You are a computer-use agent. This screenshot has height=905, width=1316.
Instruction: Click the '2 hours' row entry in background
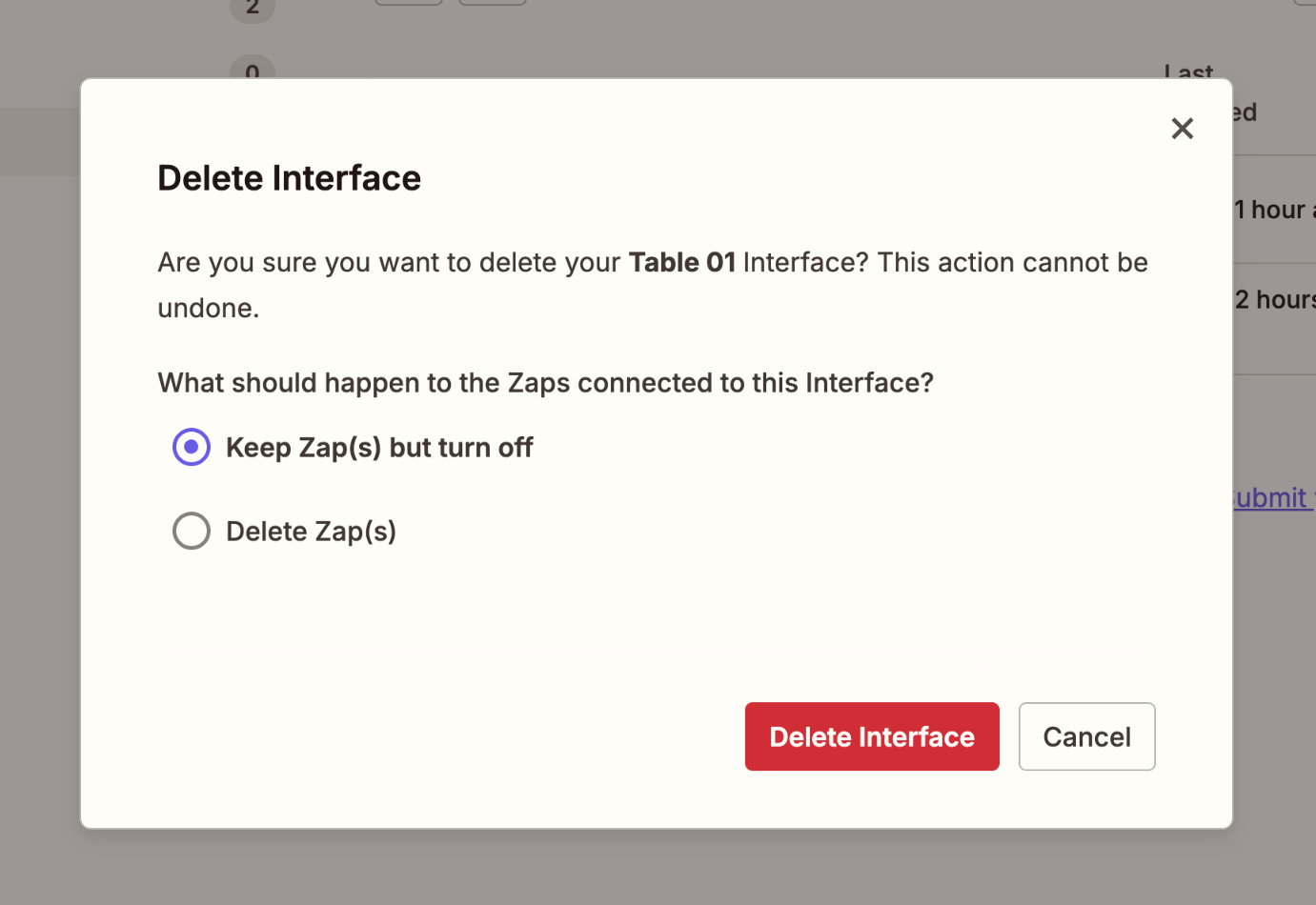pyautogui.click(x=1275, y=300)
